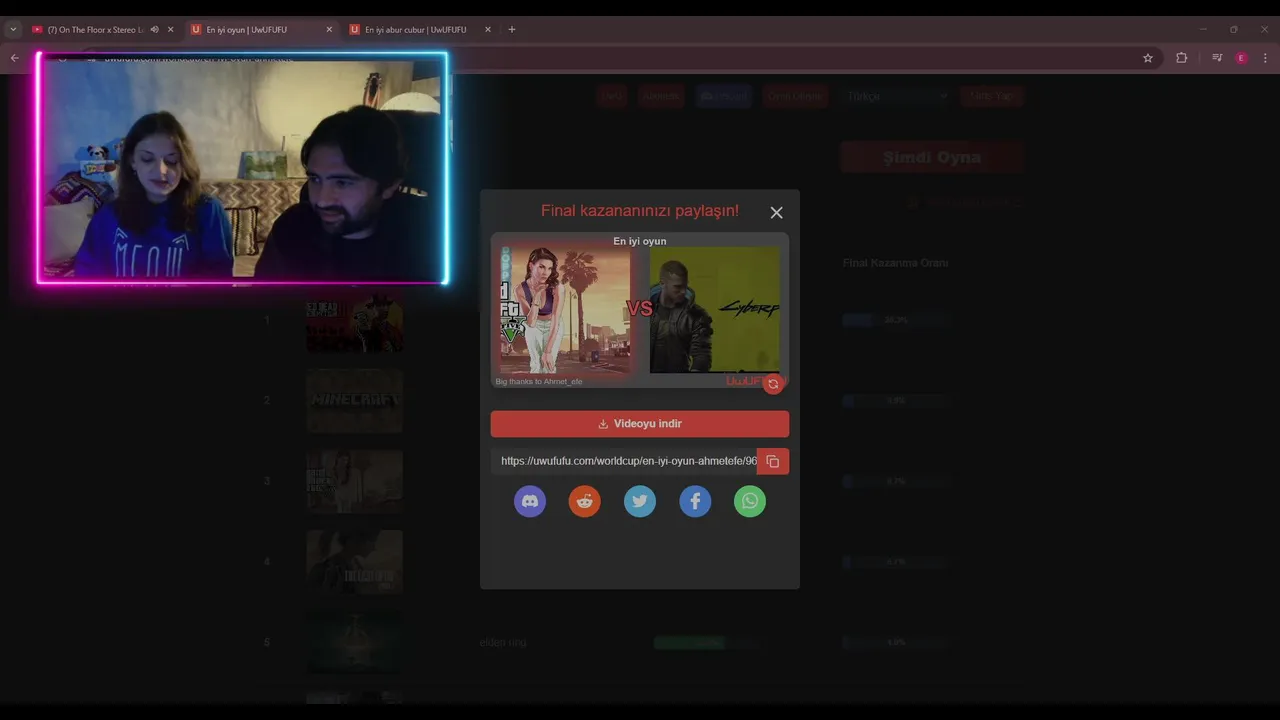The width and height of the screenshot is (1280, 720).
Task: Click the Last of Us thumbnail in rank 4
Action: tap(355, 562)
